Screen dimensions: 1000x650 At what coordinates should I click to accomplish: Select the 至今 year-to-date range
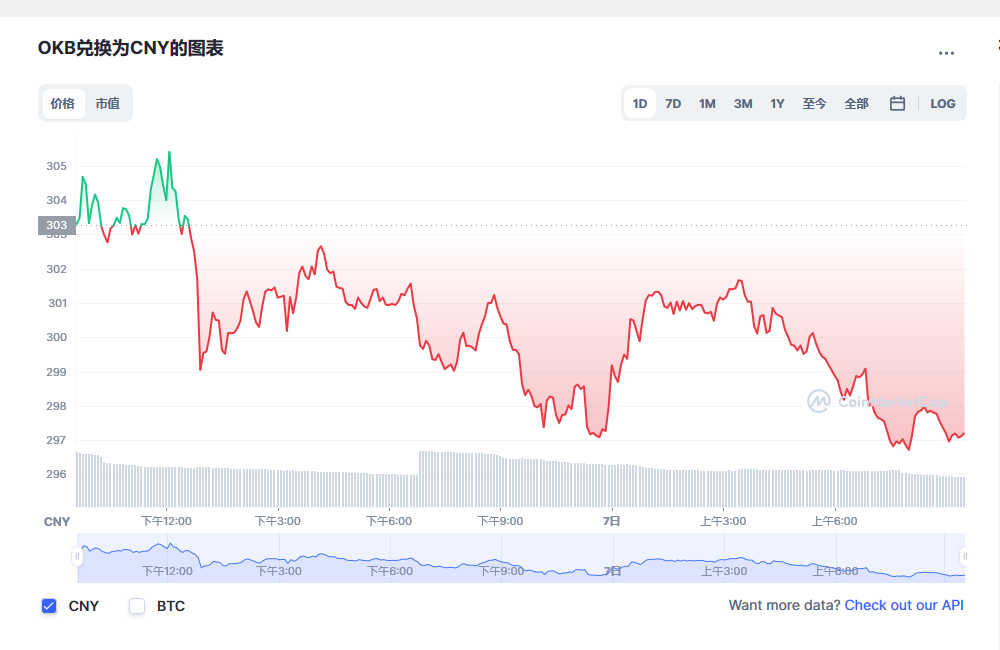click(x=814, y=103)
